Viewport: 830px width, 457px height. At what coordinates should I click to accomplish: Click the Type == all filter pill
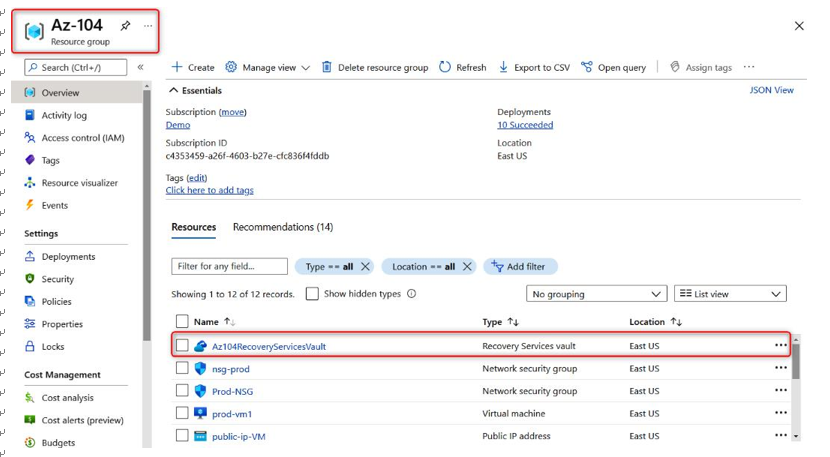329,266
